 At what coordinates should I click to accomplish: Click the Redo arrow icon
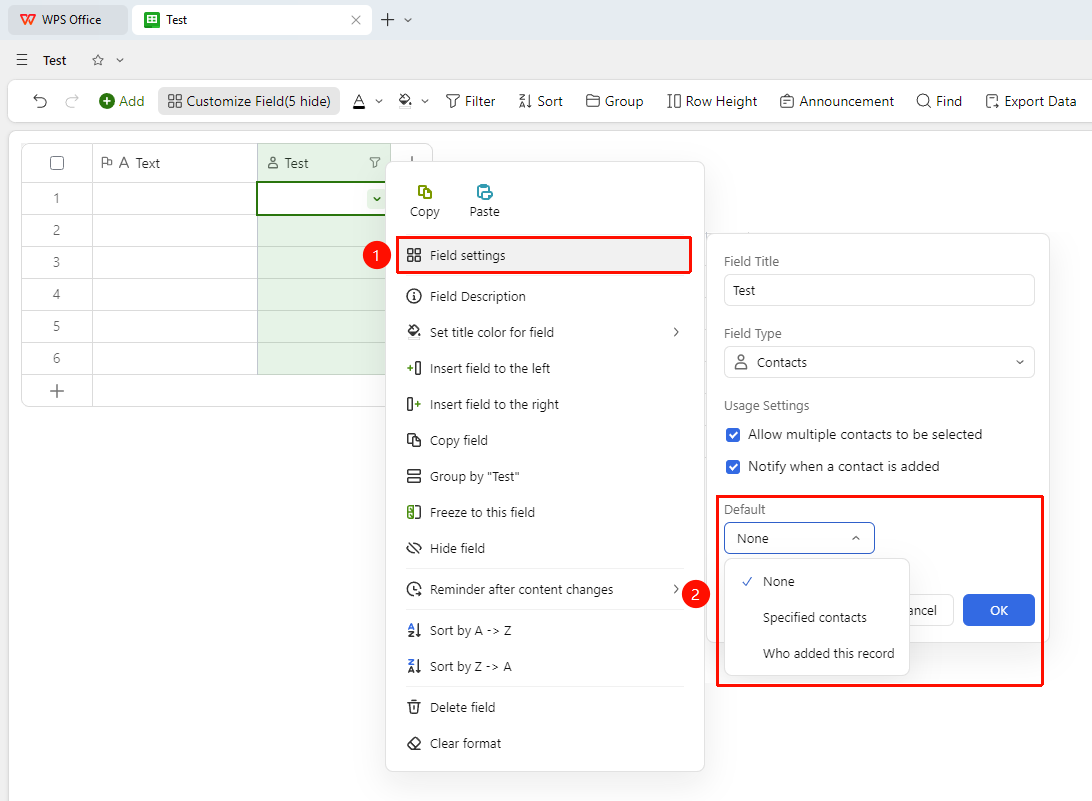coord(72,102)
